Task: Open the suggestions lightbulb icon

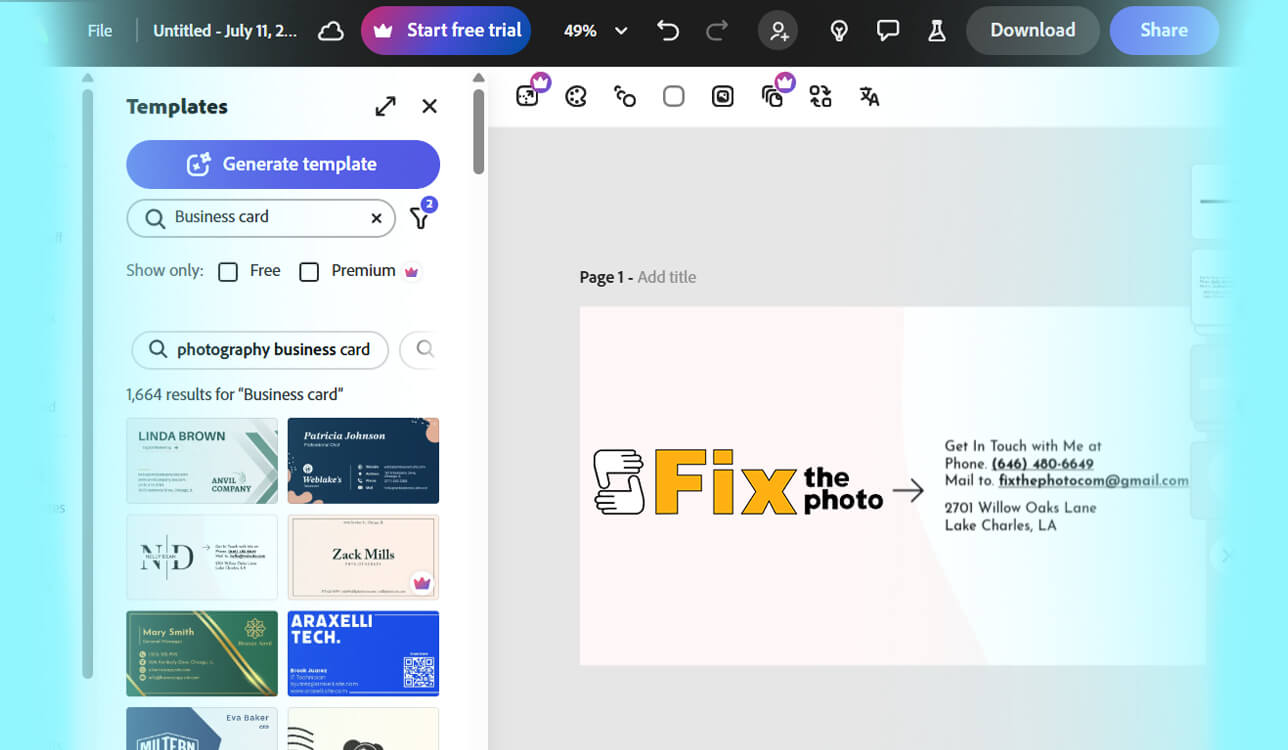Action: [x=838, y=30]
